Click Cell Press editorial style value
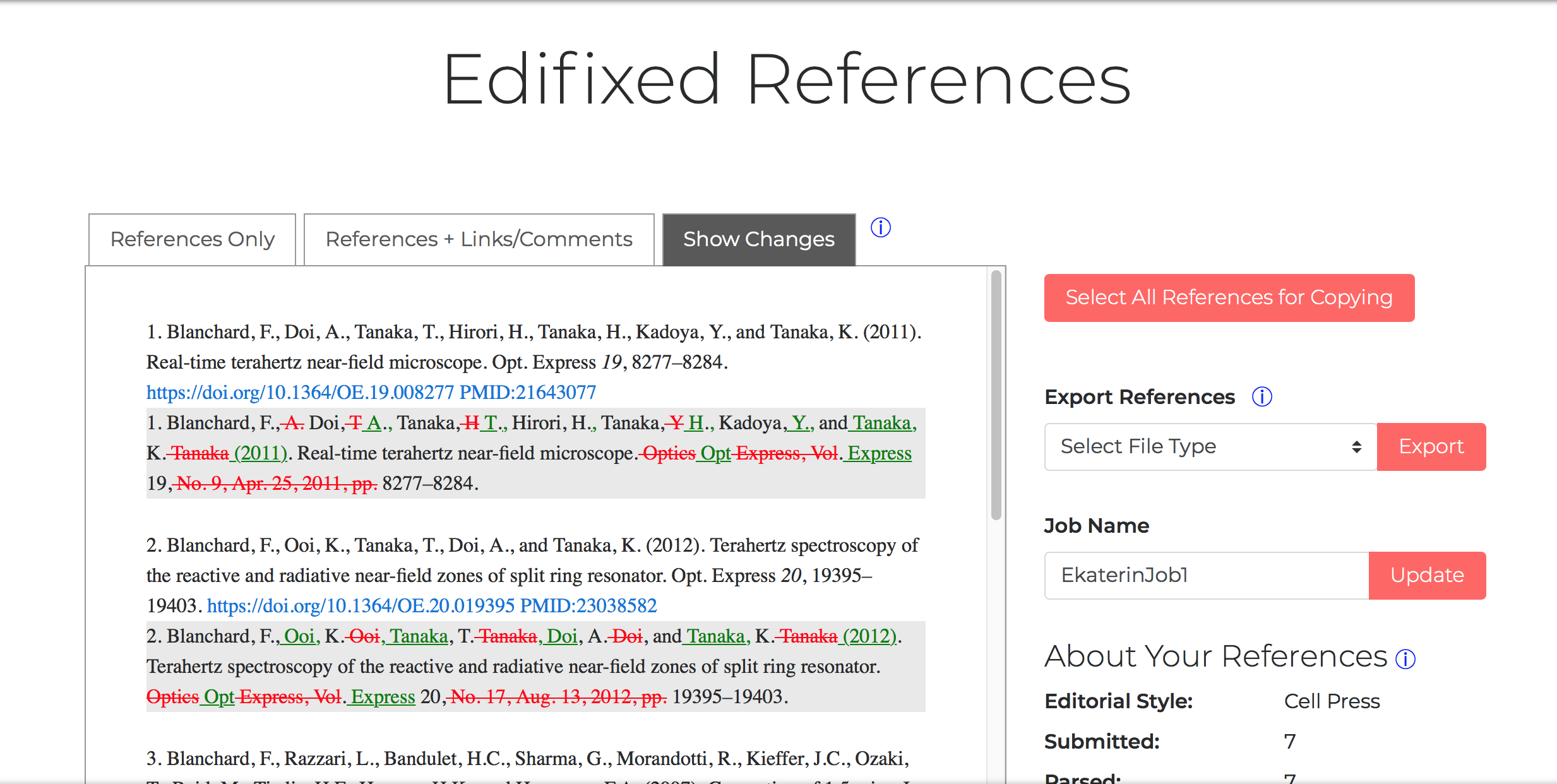The height and width of the screenshot is (784, 1557). 1332,701
